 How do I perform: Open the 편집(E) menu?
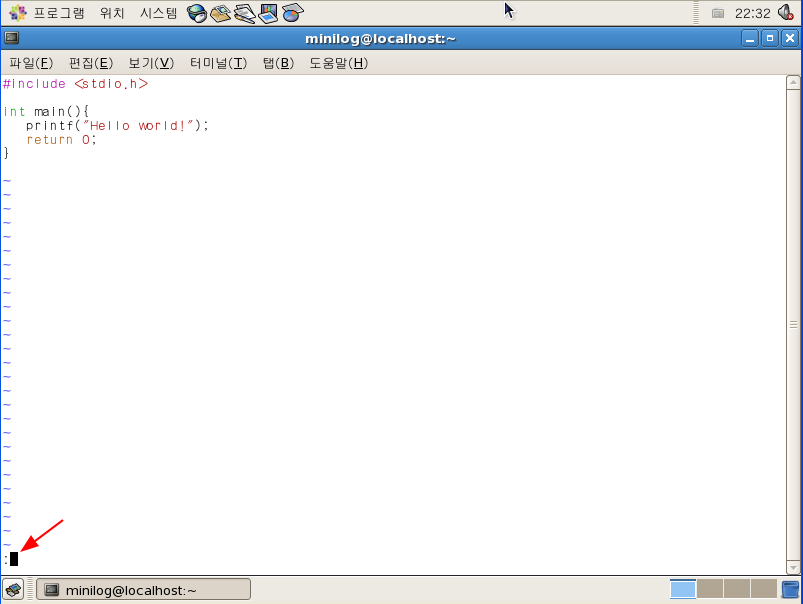point(91,63)
